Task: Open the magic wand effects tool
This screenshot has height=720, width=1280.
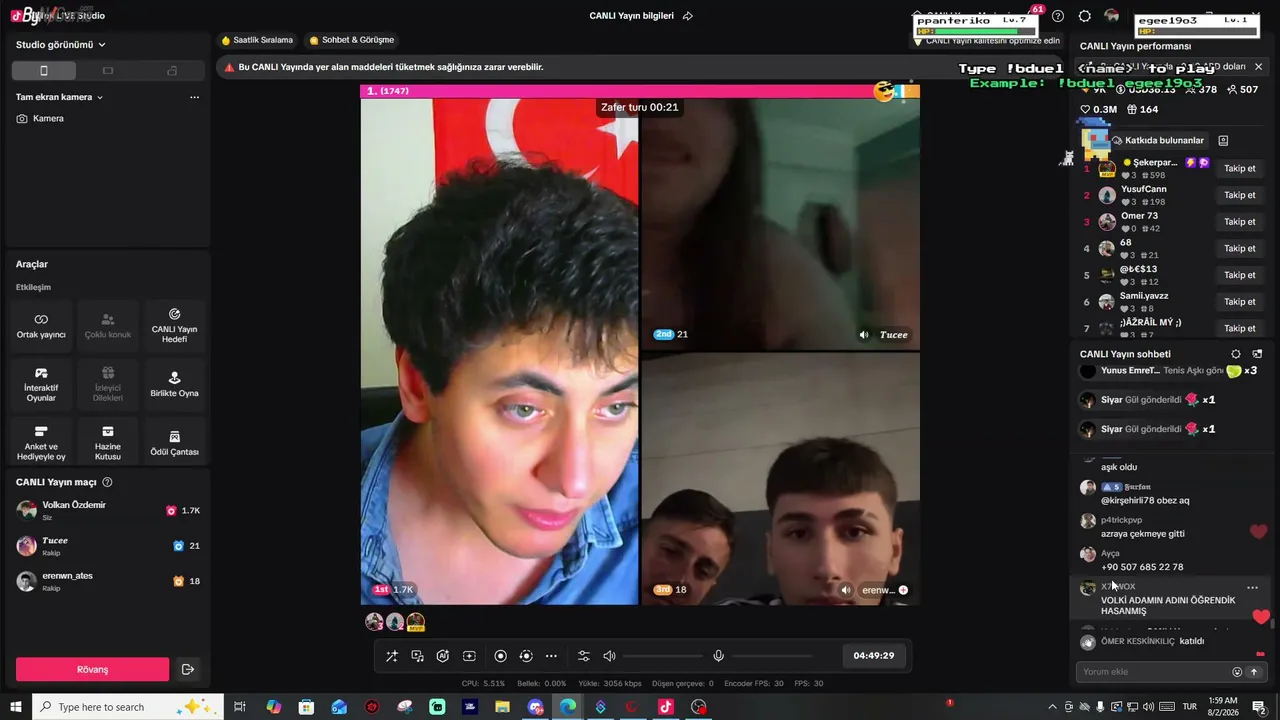Action: (392, 656)
